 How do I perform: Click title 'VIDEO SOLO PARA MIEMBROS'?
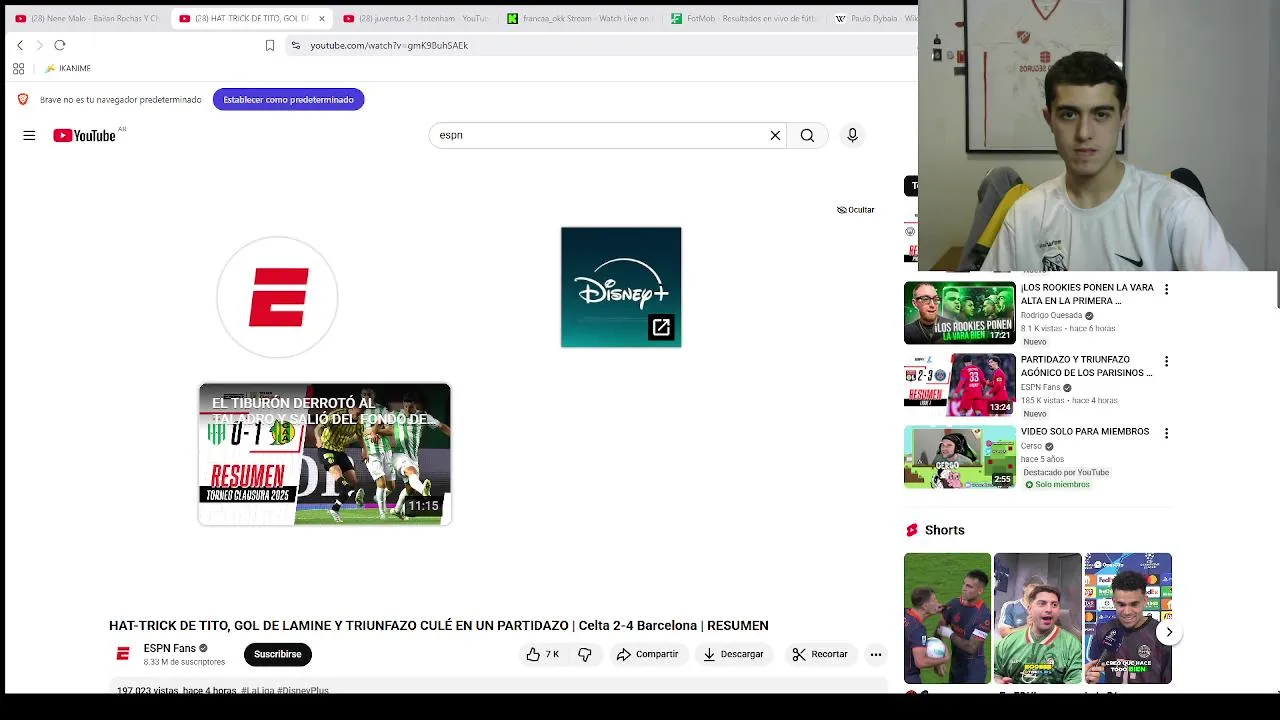click(x=1085, y=432)
